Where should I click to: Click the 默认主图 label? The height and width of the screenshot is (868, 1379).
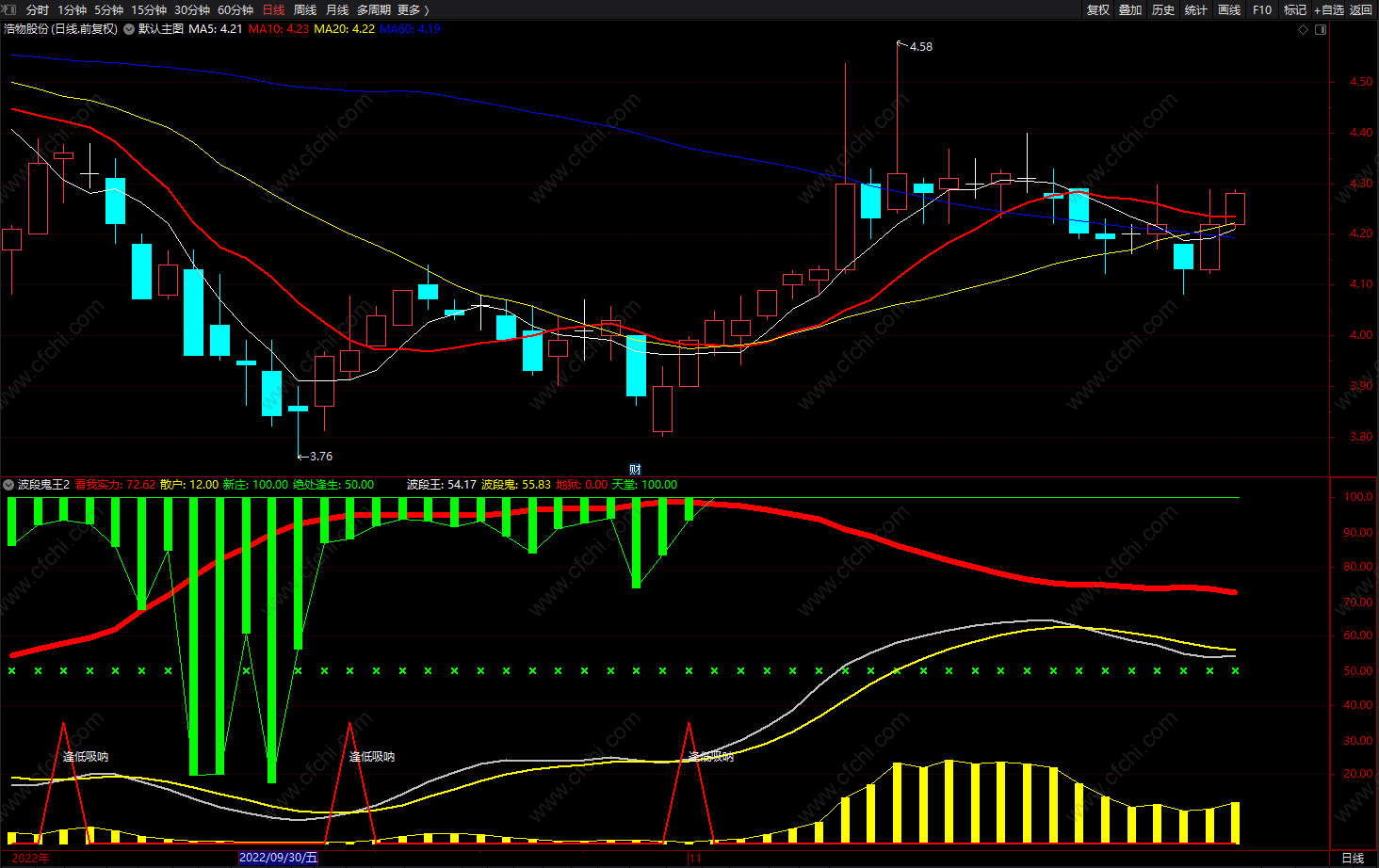(x=161, y=29)
